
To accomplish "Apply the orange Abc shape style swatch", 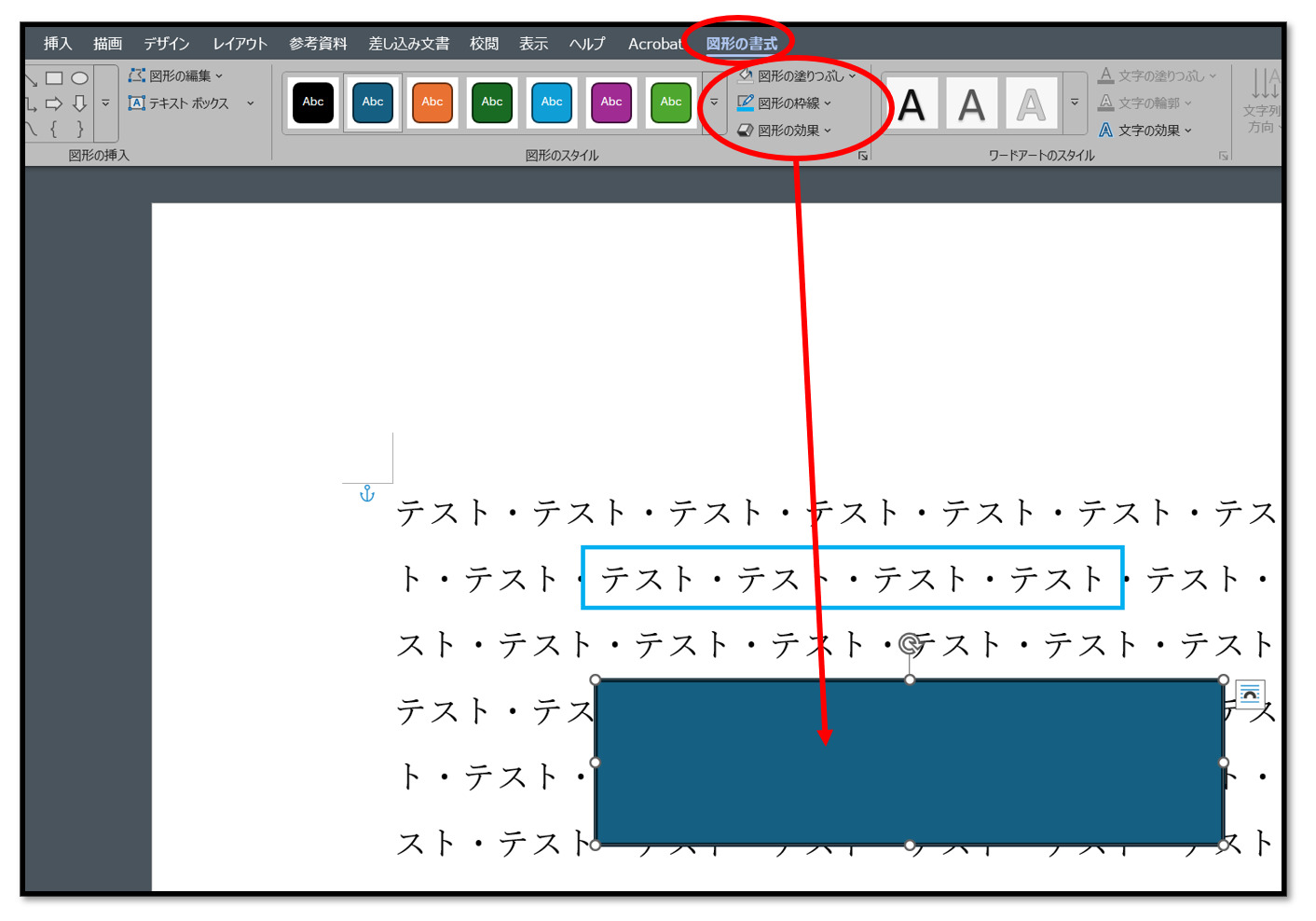I will point(432,103).
